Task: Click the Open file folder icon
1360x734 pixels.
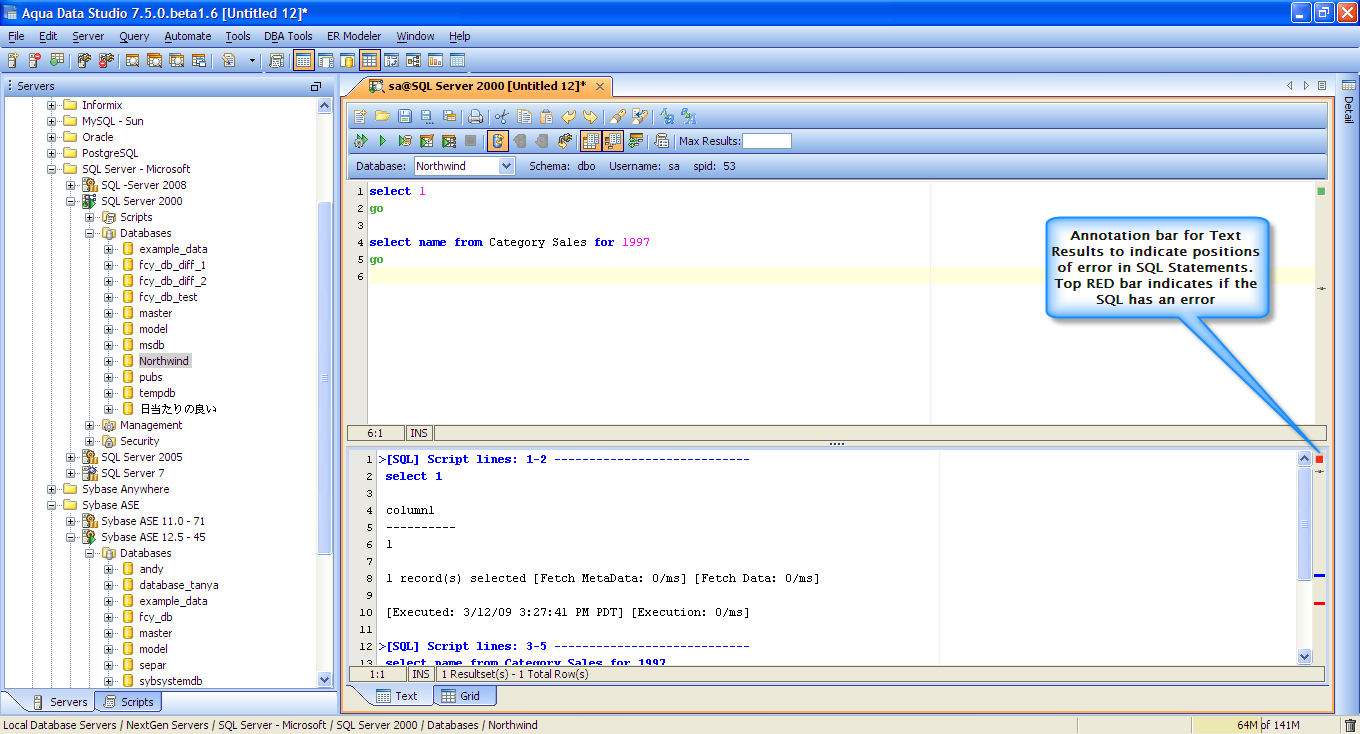Action: coord(382,116)
